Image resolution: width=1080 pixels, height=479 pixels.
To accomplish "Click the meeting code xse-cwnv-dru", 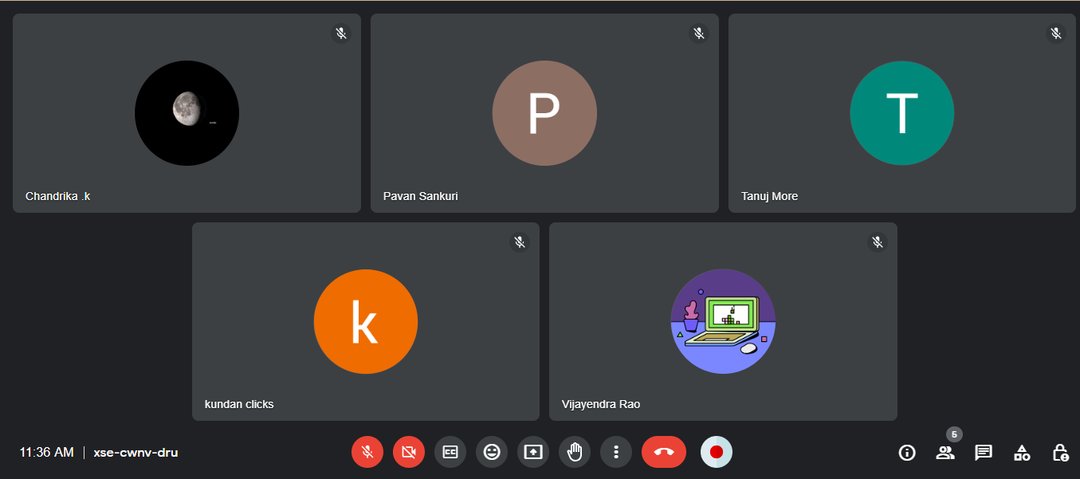I will pos(136,453).
